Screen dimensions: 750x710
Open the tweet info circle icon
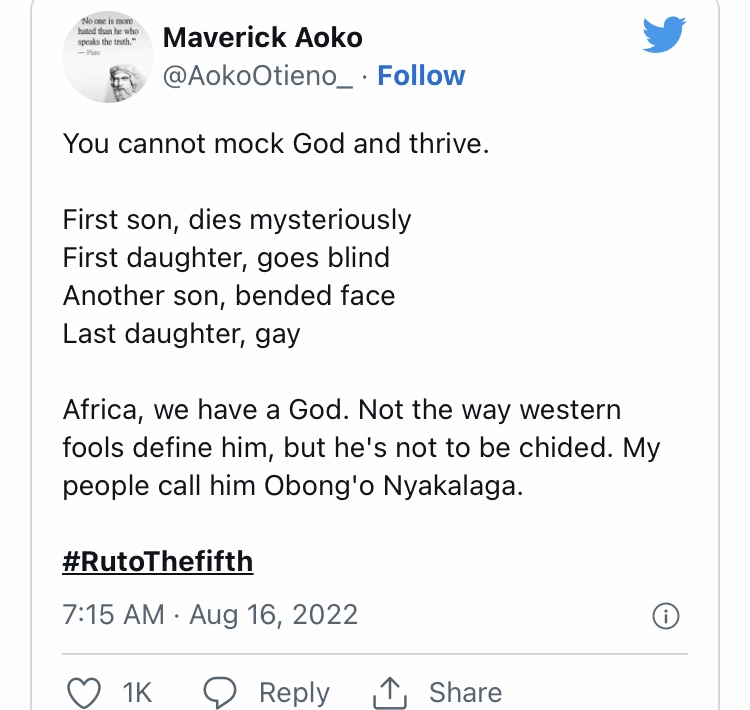[665, 616]
